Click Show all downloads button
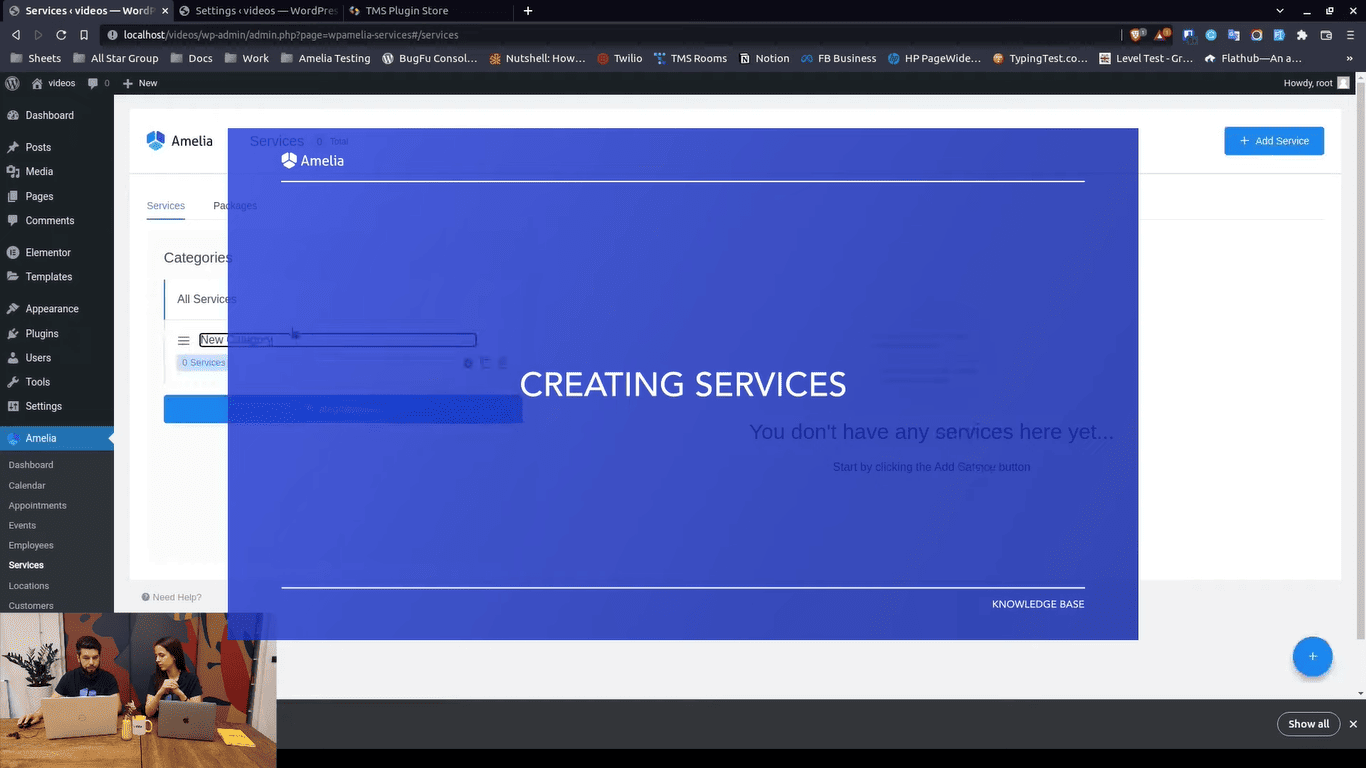The height and width of the screenshot is (768, 1366). pos(1308,724)
